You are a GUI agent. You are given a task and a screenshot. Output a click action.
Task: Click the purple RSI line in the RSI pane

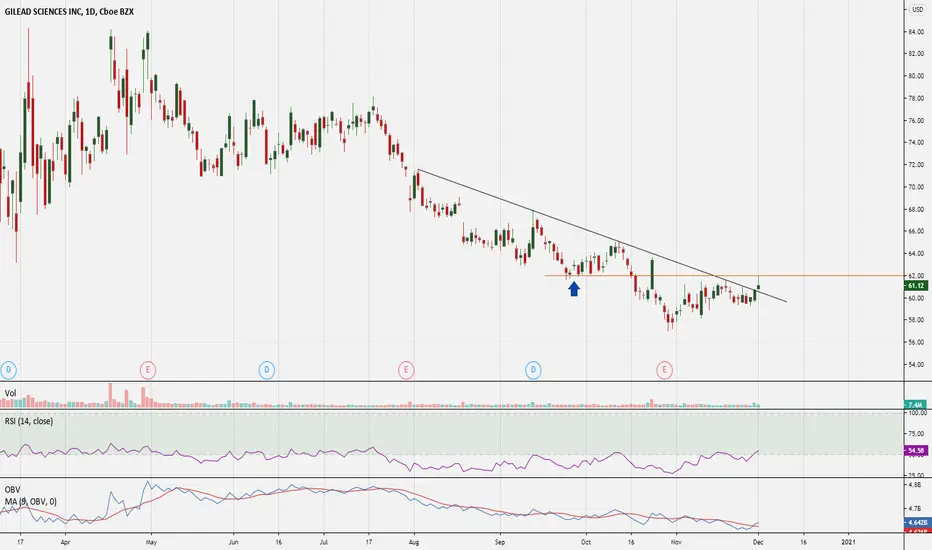(x=380, y=456)
